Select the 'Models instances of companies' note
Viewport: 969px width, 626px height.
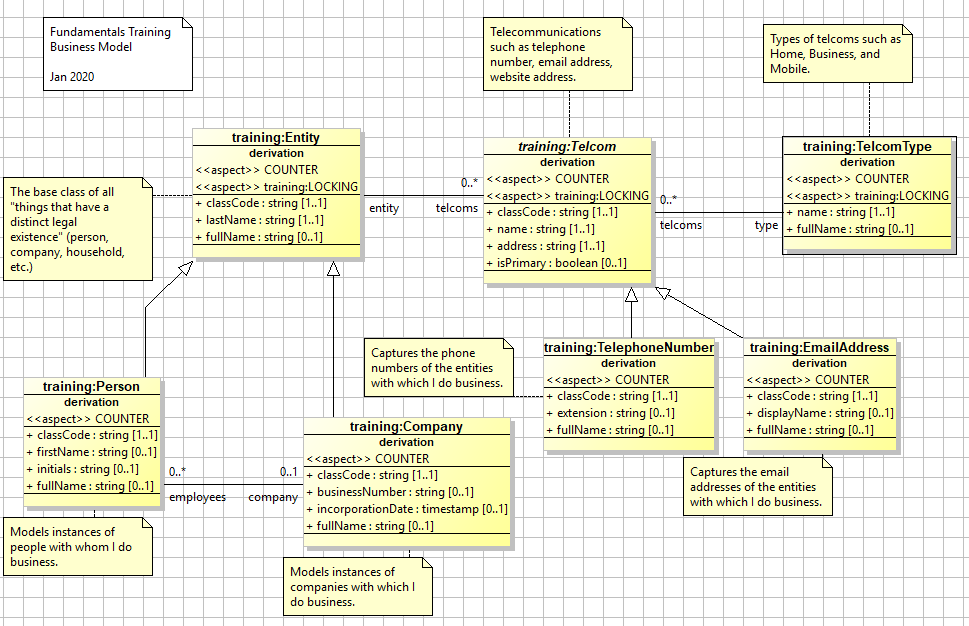point(358,587)
